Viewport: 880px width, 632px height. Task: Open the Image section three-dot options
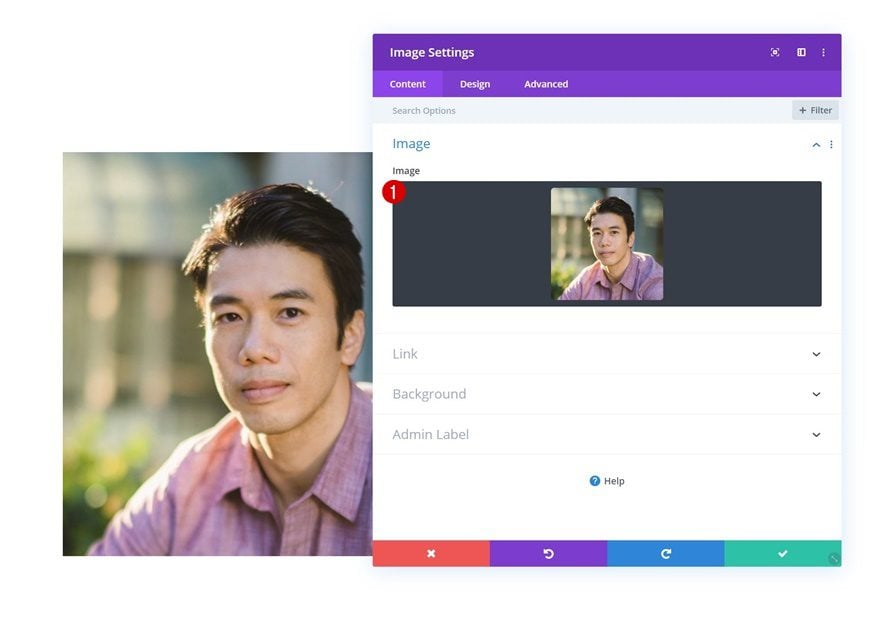[x=831, y=145]
